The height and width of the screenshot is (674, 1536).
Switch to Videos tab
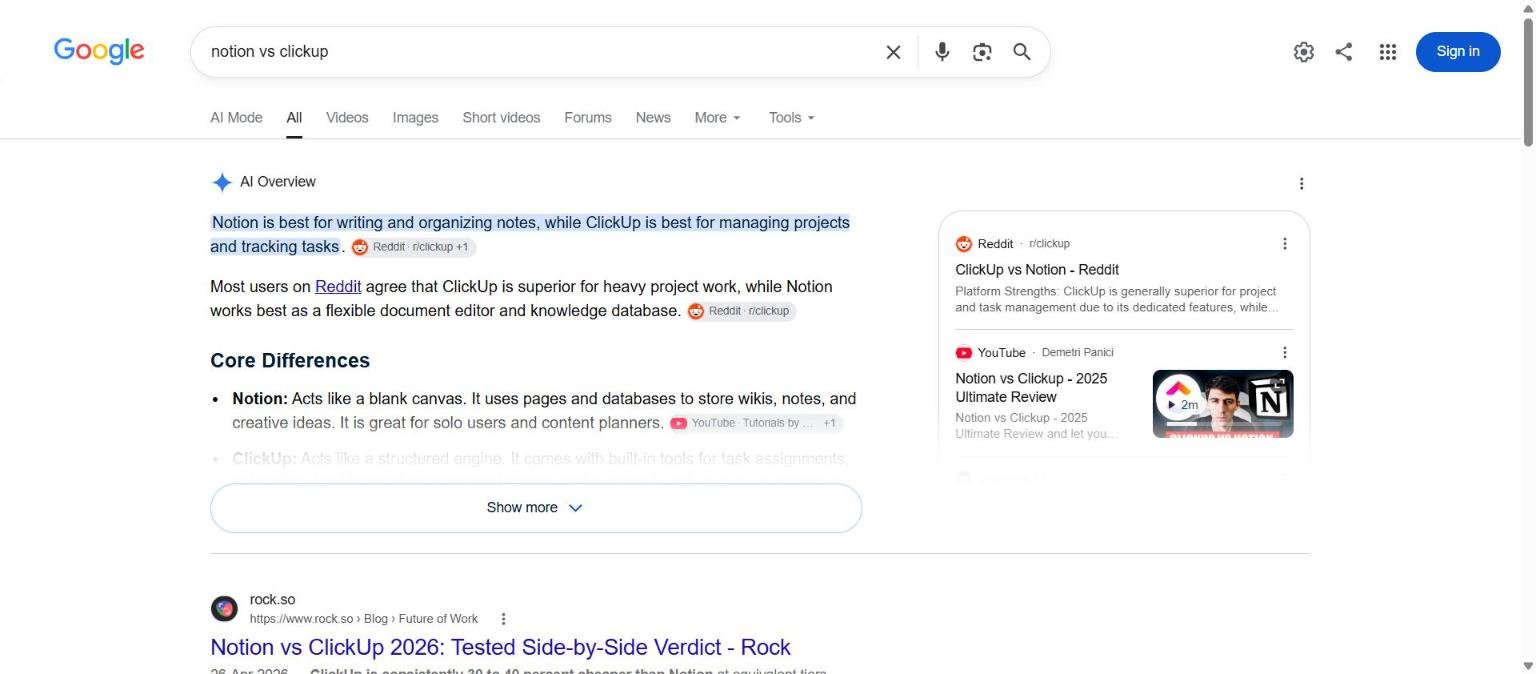coord(347,117)
